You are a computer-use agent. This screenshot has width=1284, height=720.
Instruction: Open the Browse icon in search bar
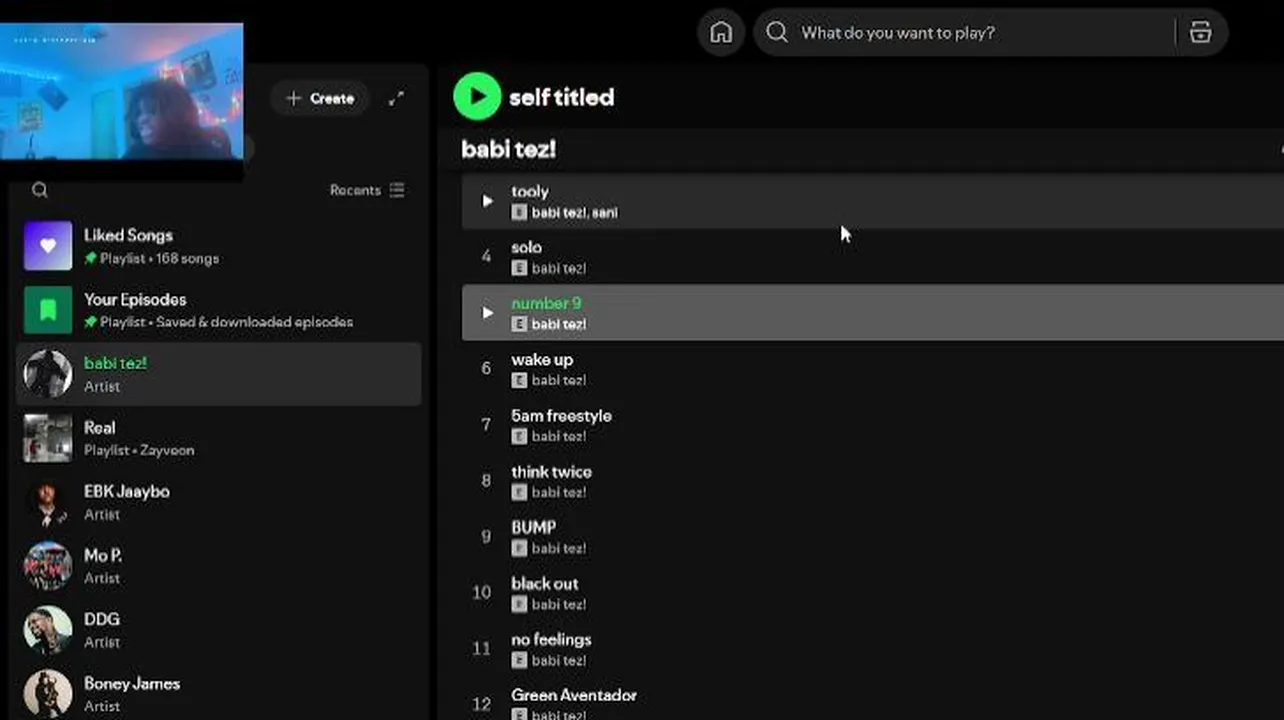coord(1200,33)
